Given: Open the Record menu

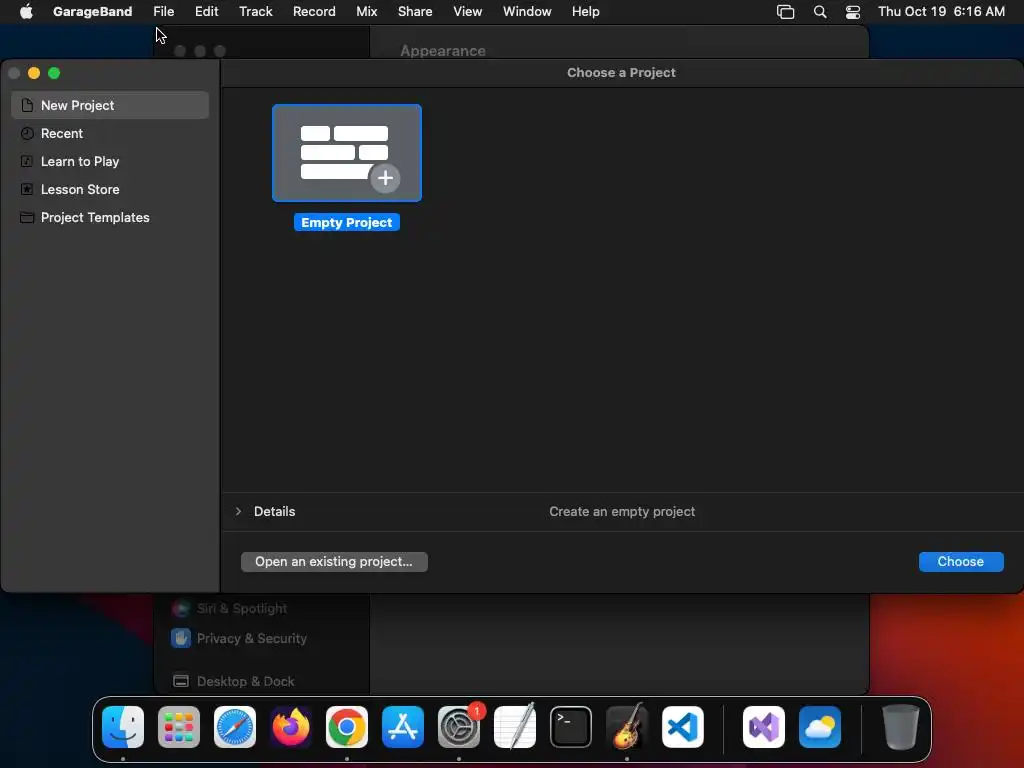Looking at the screenshot, I should (313, 12).
